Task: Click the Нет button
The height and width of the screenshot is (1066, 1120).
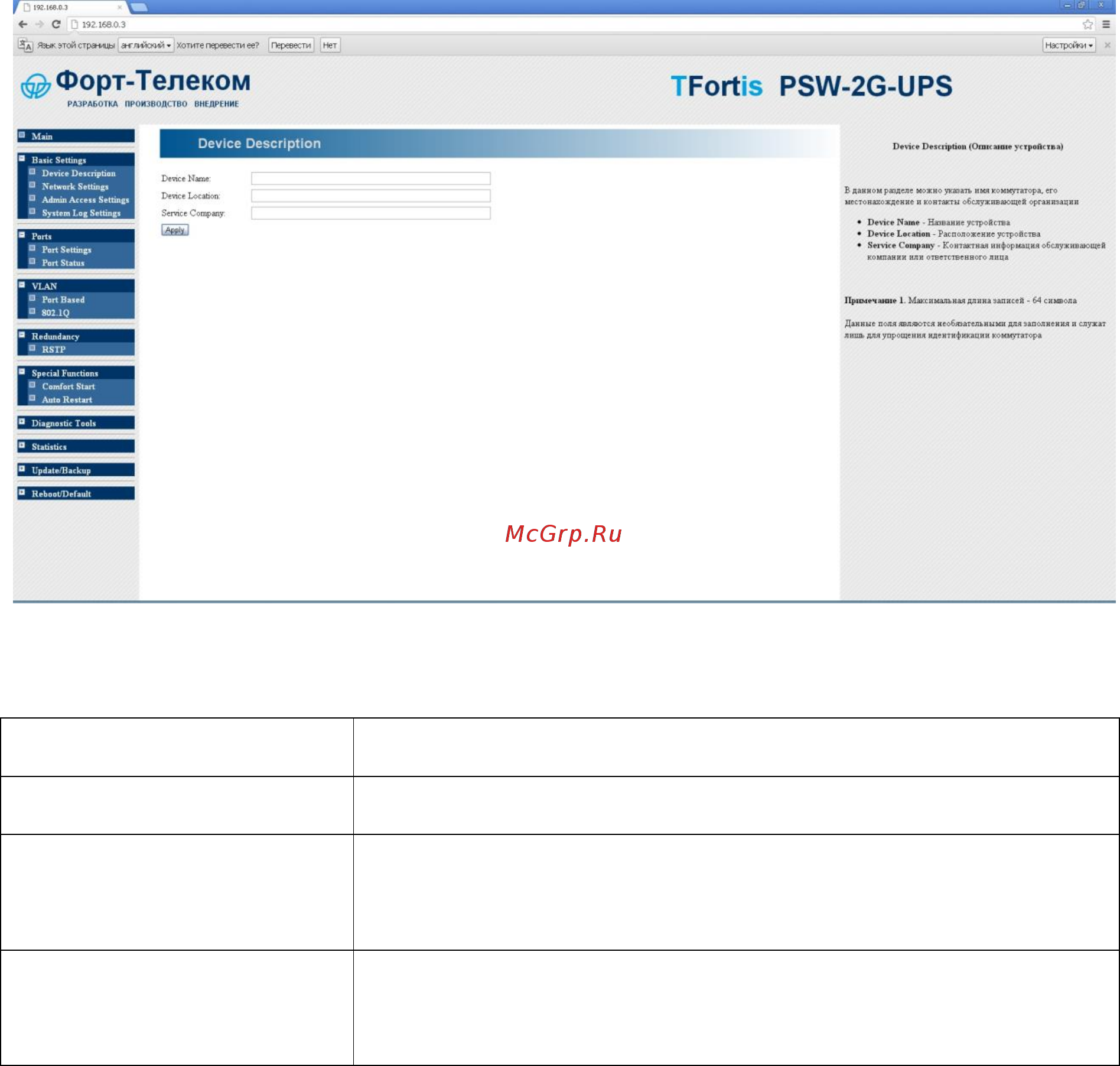Action: 330,45
